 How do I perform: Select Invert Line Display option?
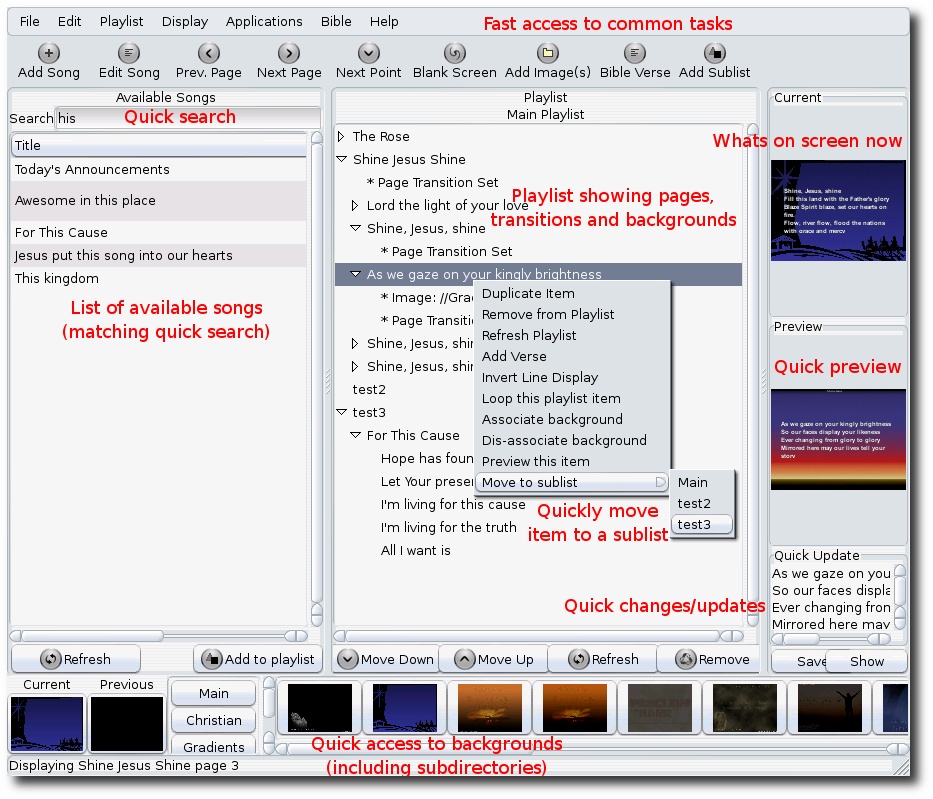tap(572, 377)
